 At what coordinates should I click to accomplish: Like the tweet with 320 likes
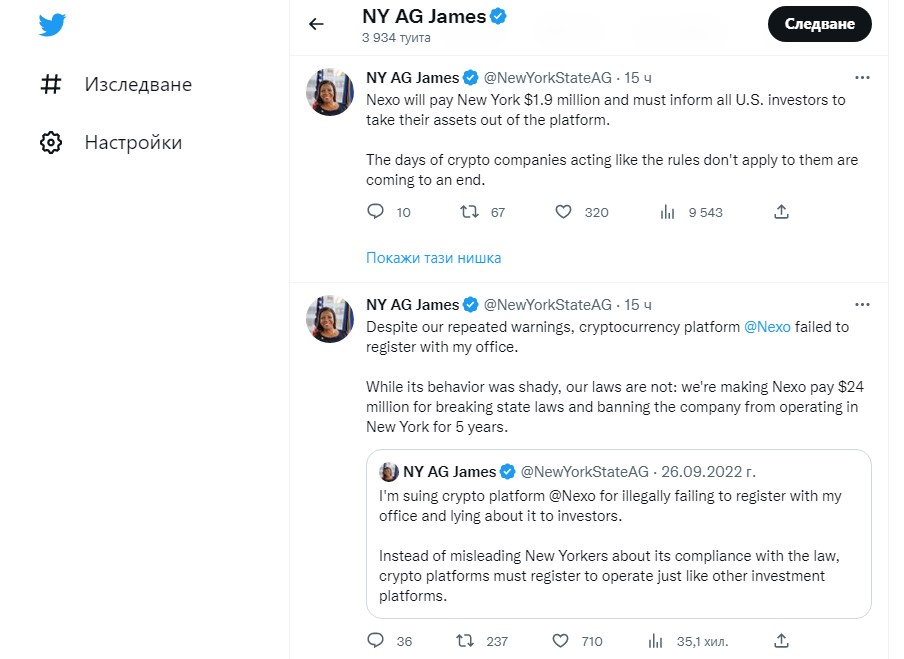coord(563,212)
